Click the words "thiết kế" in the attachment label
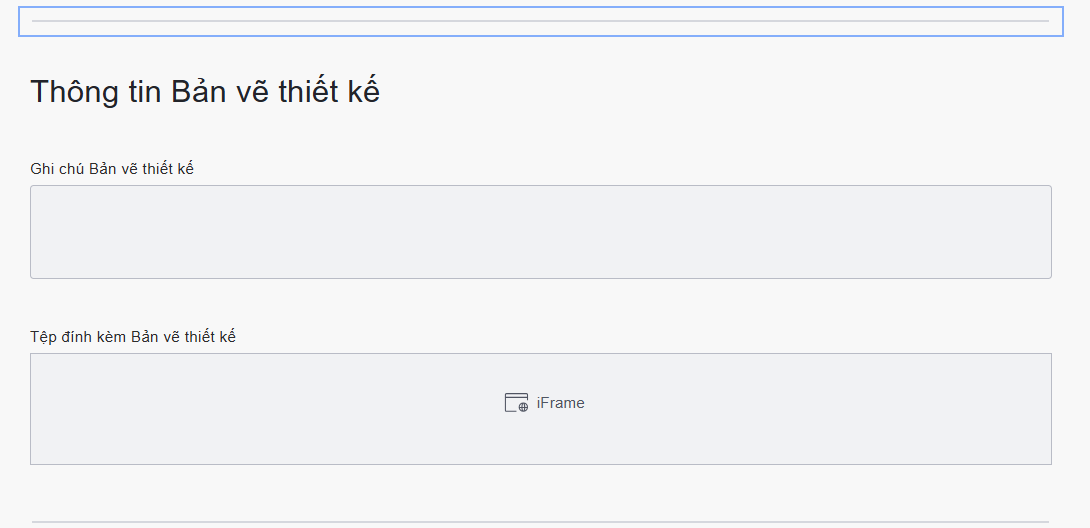 pos(211,337)
